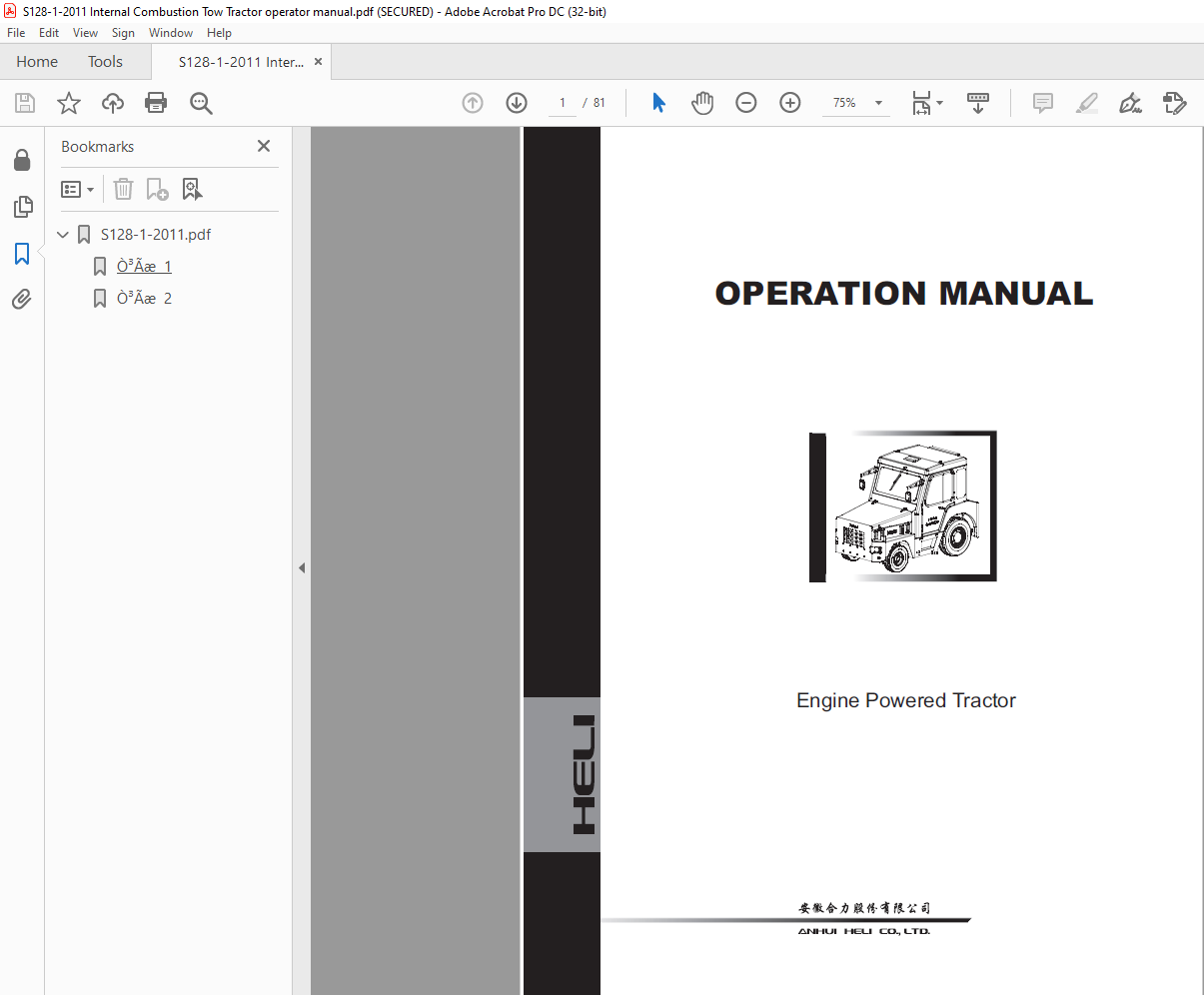Click the Zoom In plus icon
The image size is (1204, 995).
point(790,103)
